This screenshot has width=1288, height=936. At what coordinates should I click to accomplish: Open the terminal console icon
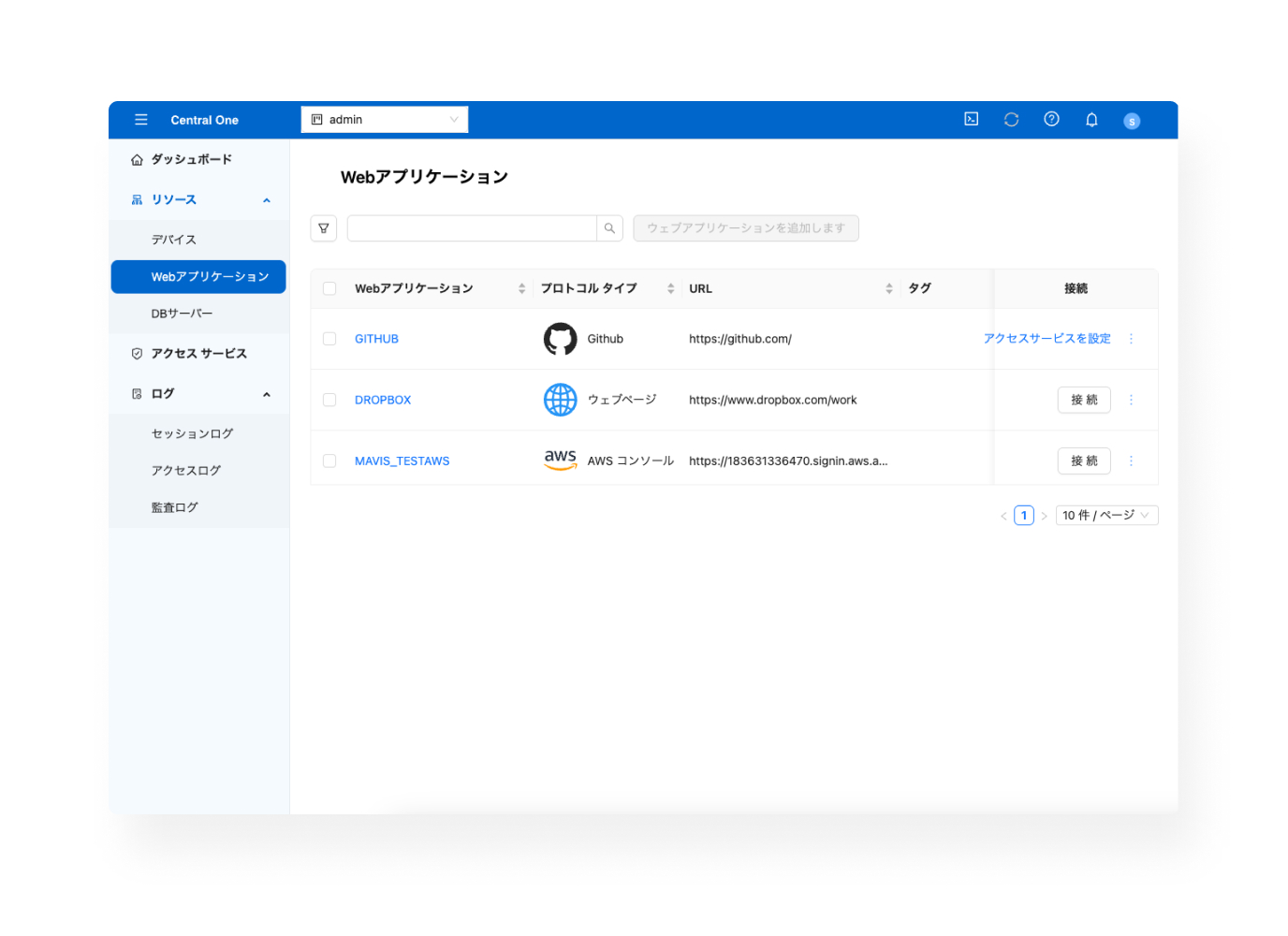(x=972, y=119)
